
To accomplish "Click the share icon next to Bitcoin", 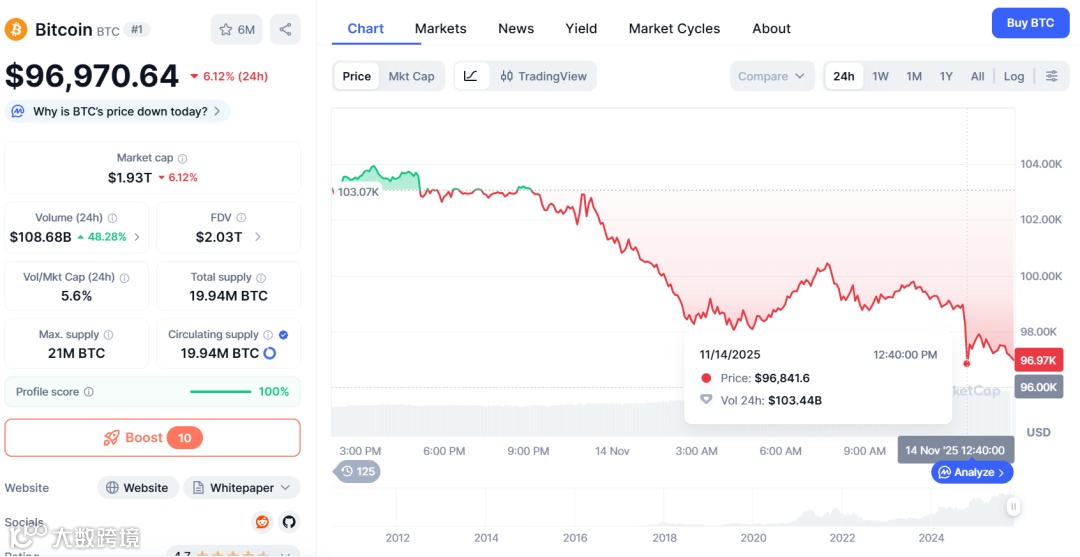I will coord(285,29).
